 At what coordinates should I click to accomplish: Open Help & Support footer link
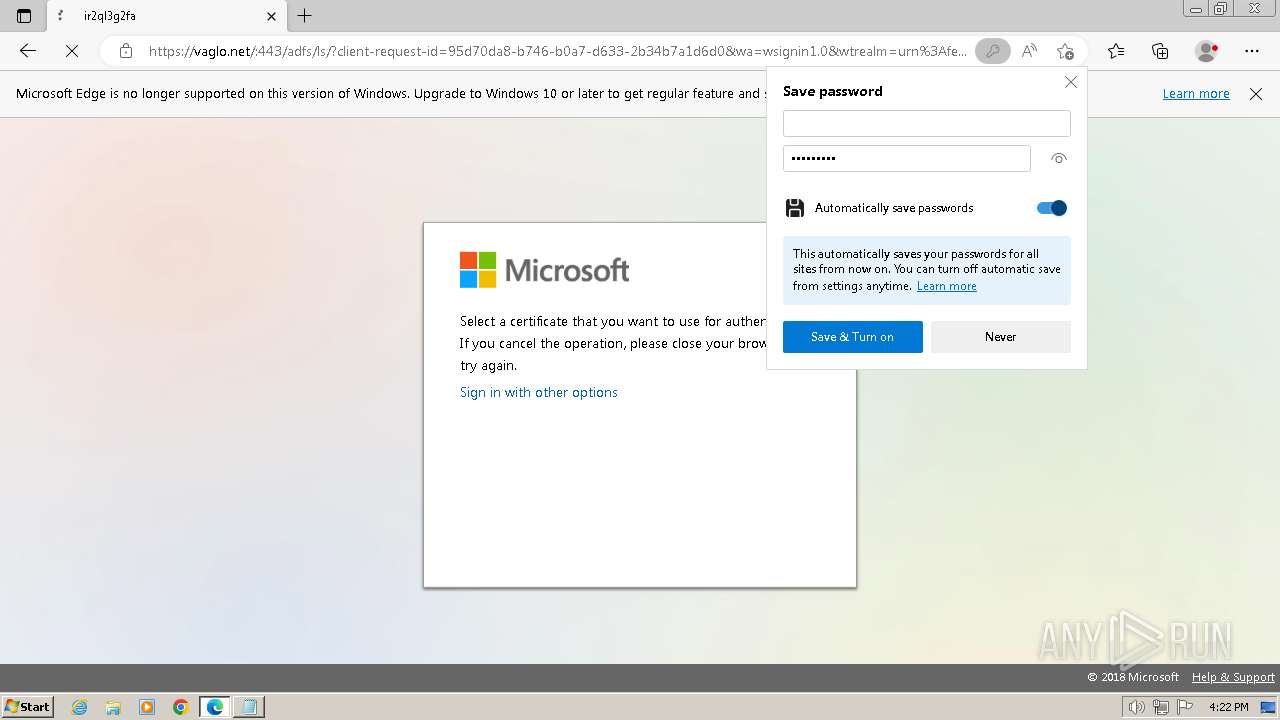[x=1233, y=677]
